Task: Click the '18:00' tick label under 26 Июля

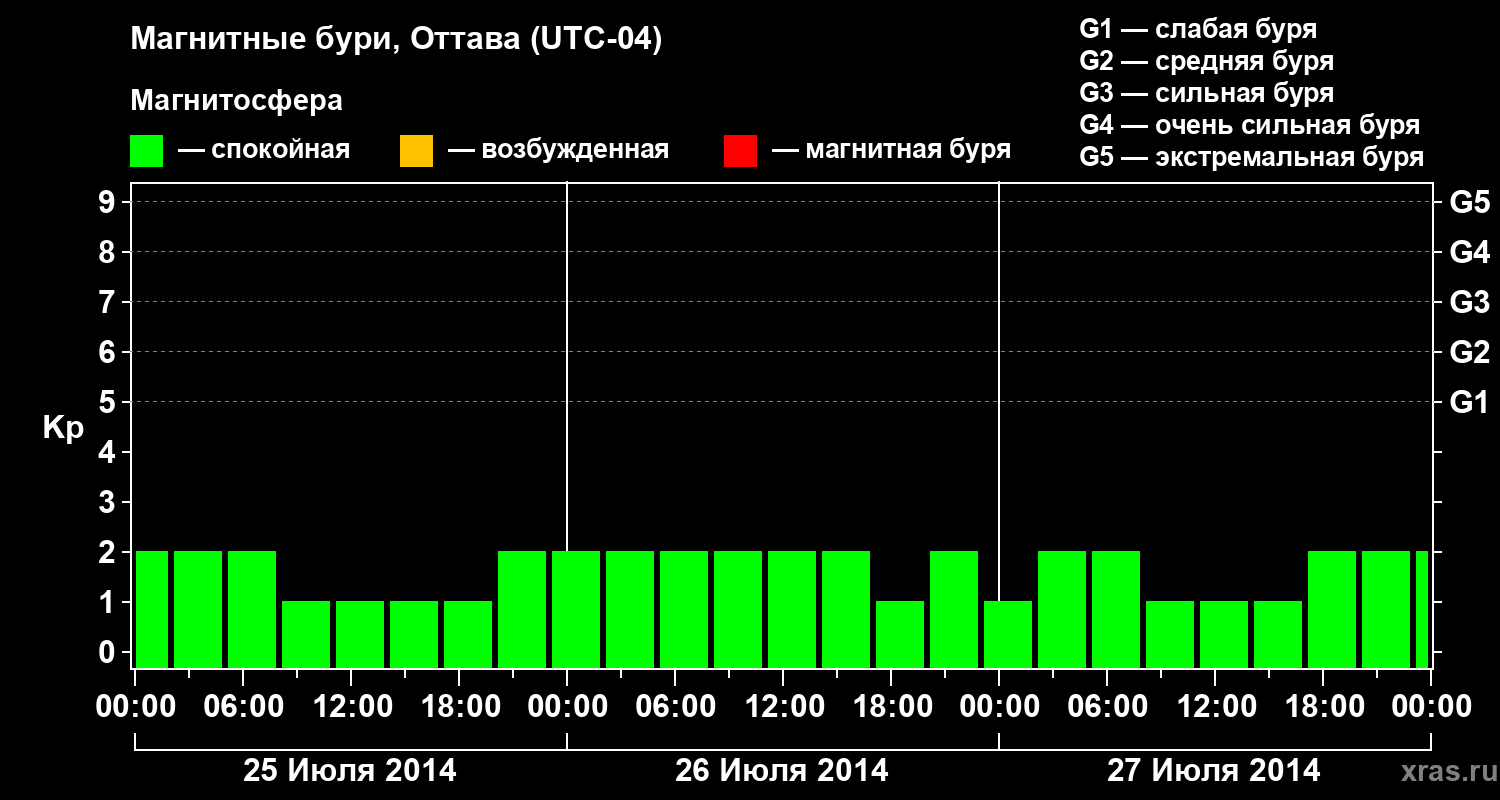Action: click(892, 707)
